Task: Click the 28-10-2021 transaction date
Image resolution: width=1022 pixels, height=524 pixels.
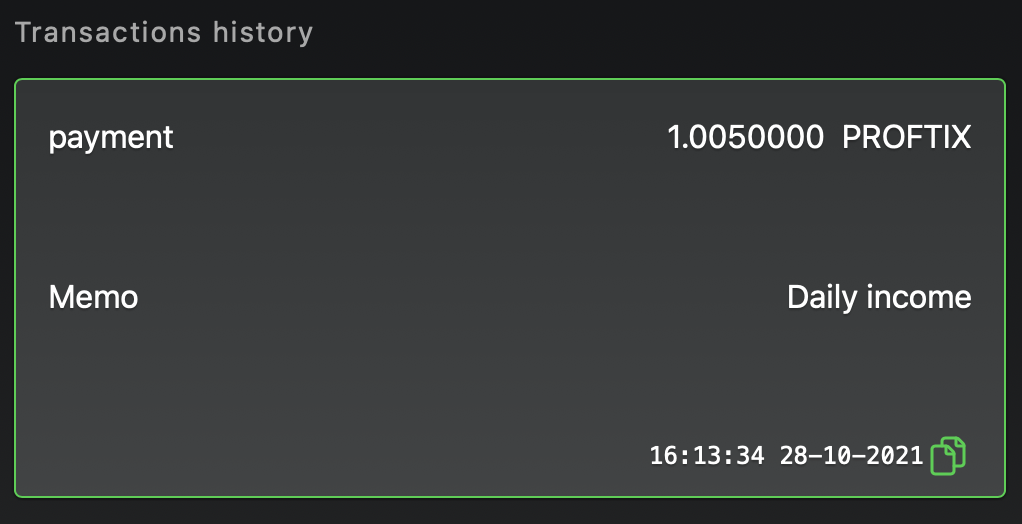Action: click(x=850, y=457)
